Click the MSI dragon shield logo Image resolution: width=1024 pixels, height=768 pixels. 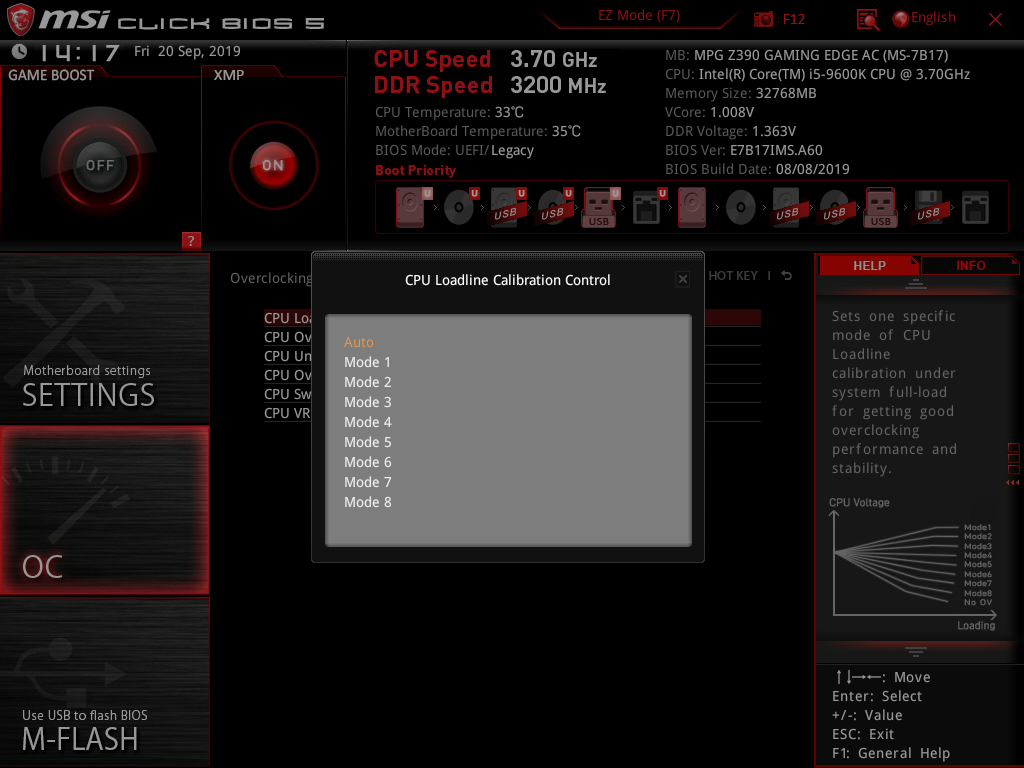point(20,19)
